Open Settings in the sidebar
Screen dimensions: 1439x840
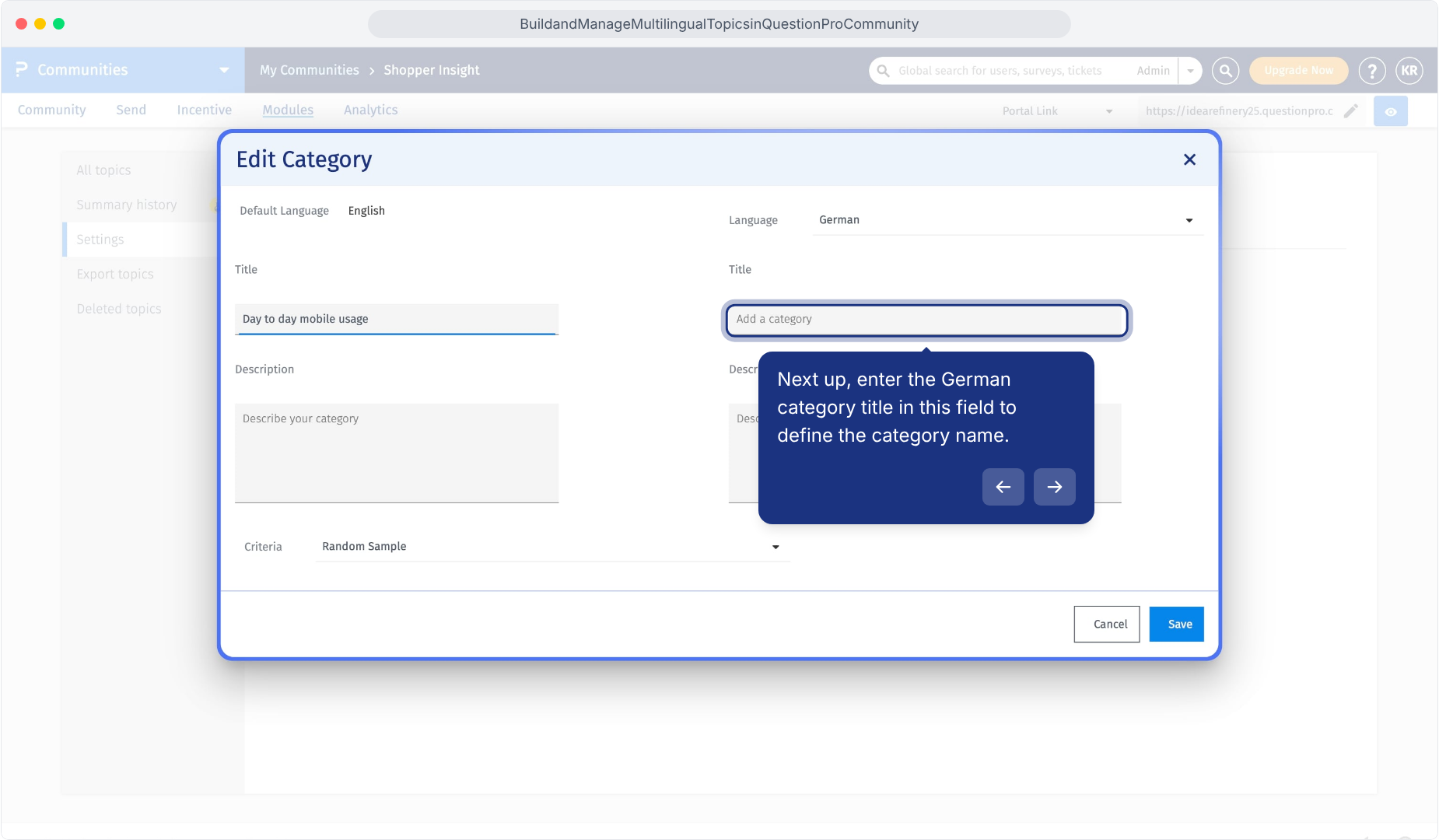tap(100, 240)
